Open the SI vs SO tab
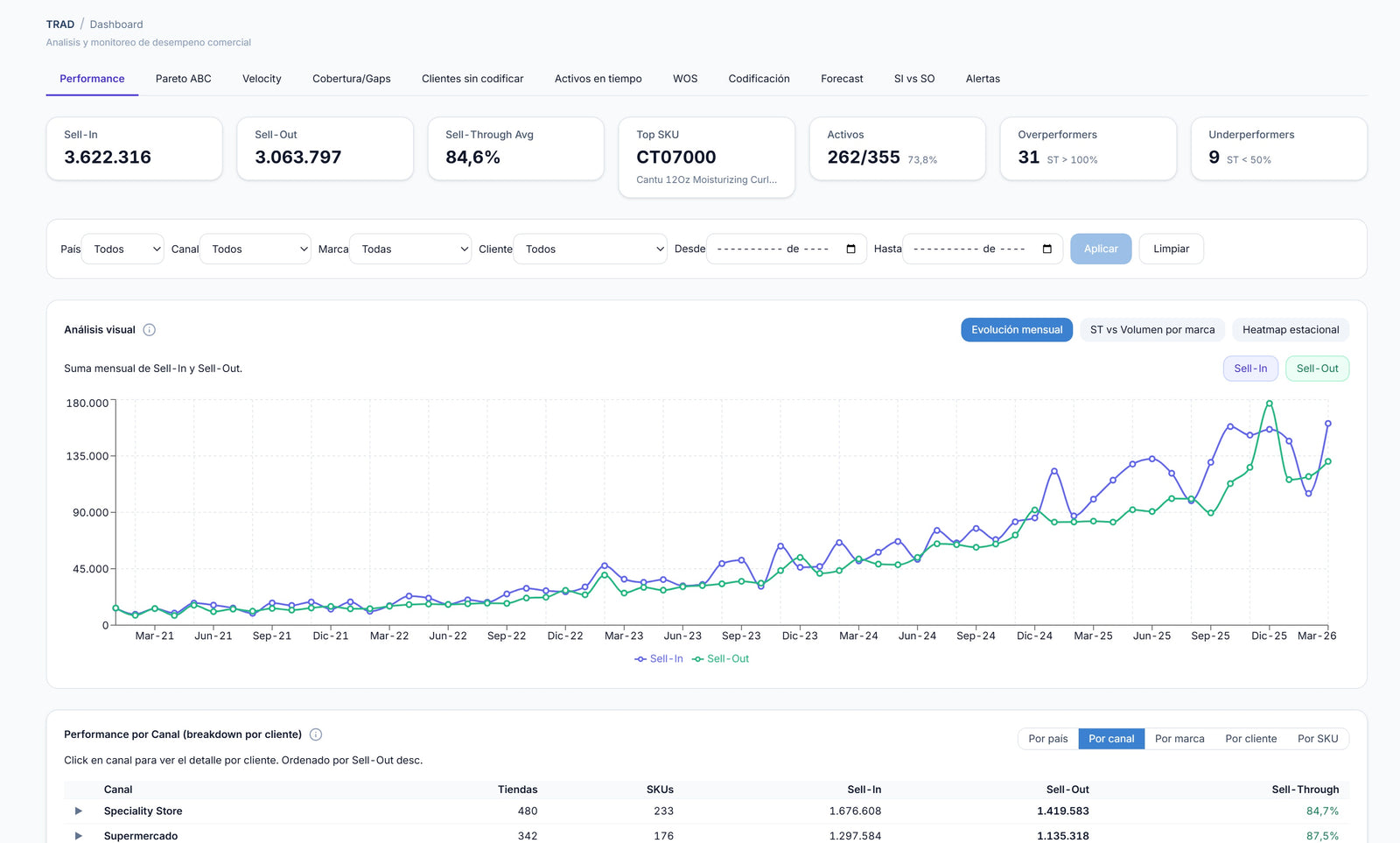This screenshot has width=1400, height=843. click(914, 79)
